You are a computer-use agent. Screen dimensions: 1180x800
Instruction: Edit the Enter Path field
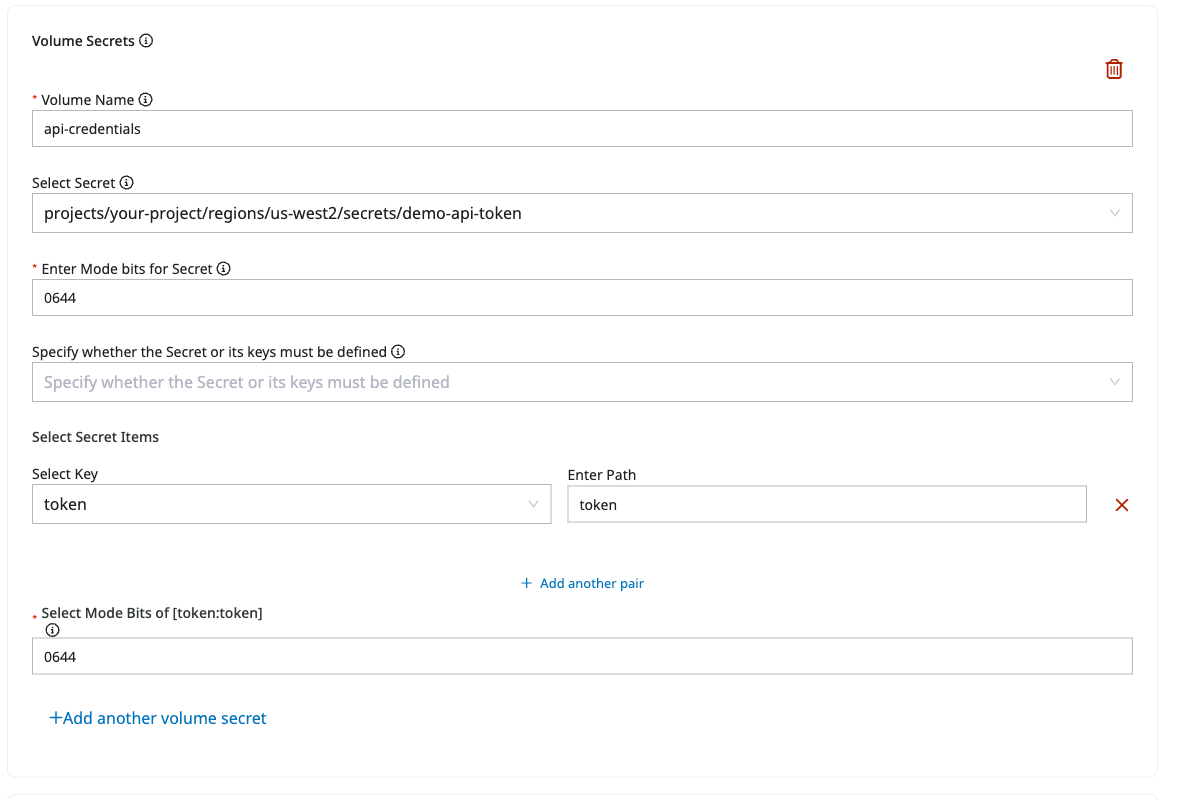point(826,504)
